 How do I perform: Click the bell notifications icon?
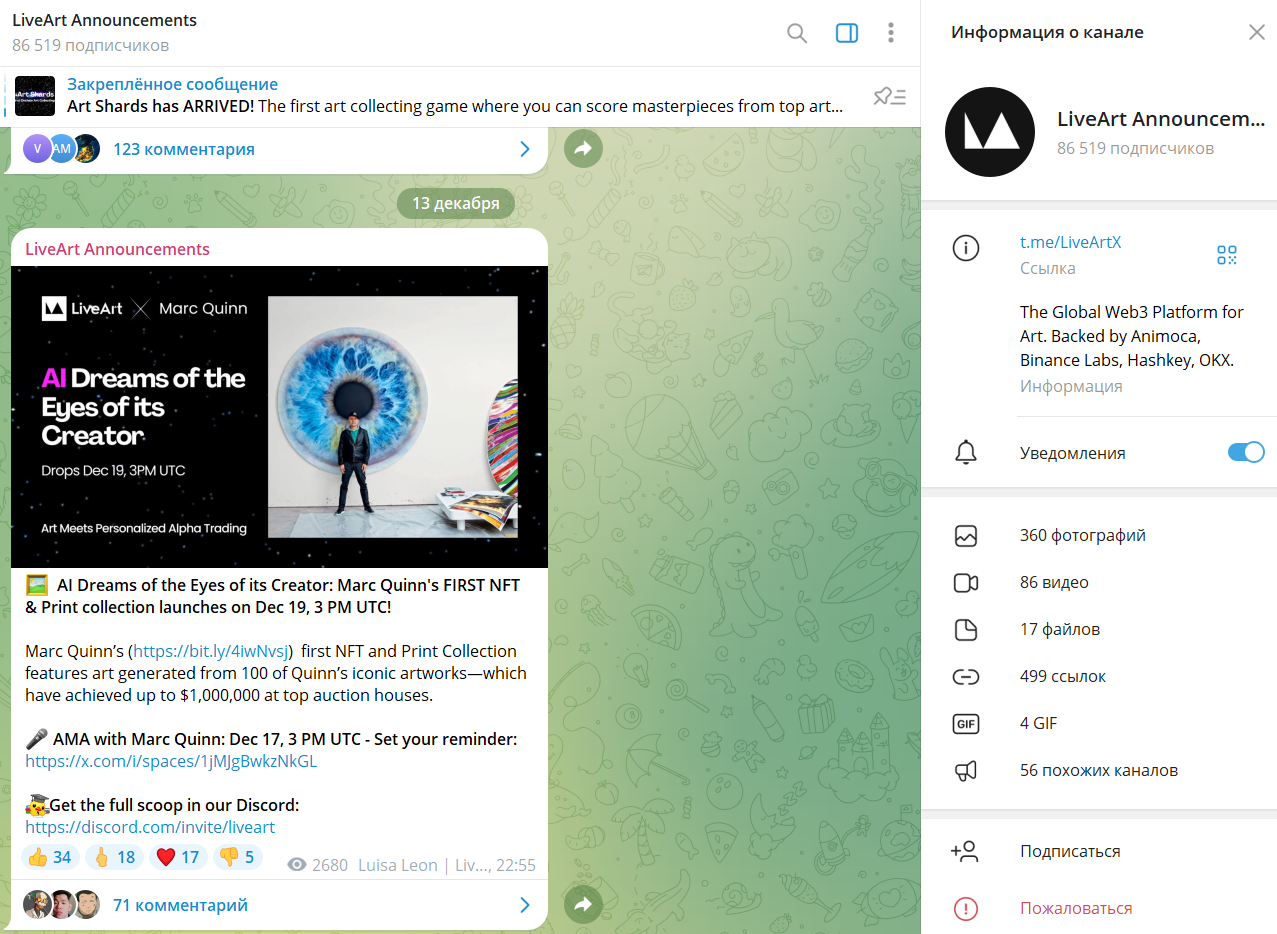click(966, 452)
